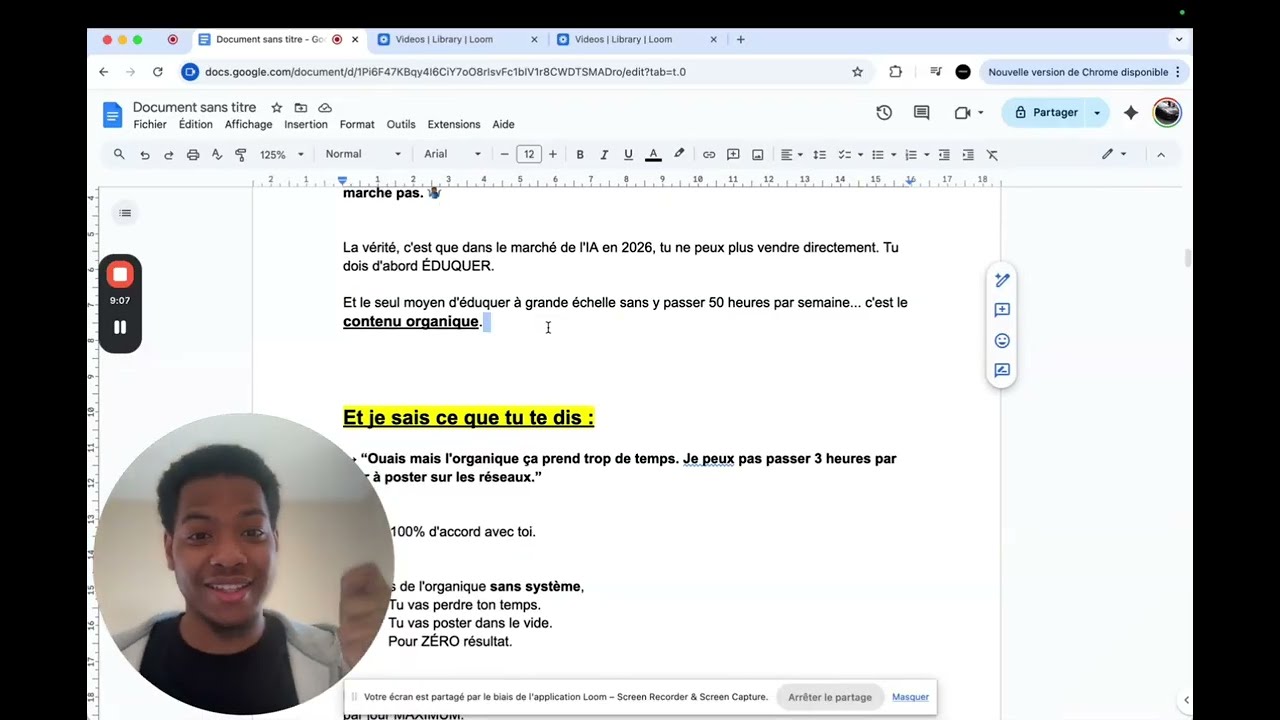Activate the paint format tool
The height and width of the screenshot is (720, 1280).
[241, 154]
